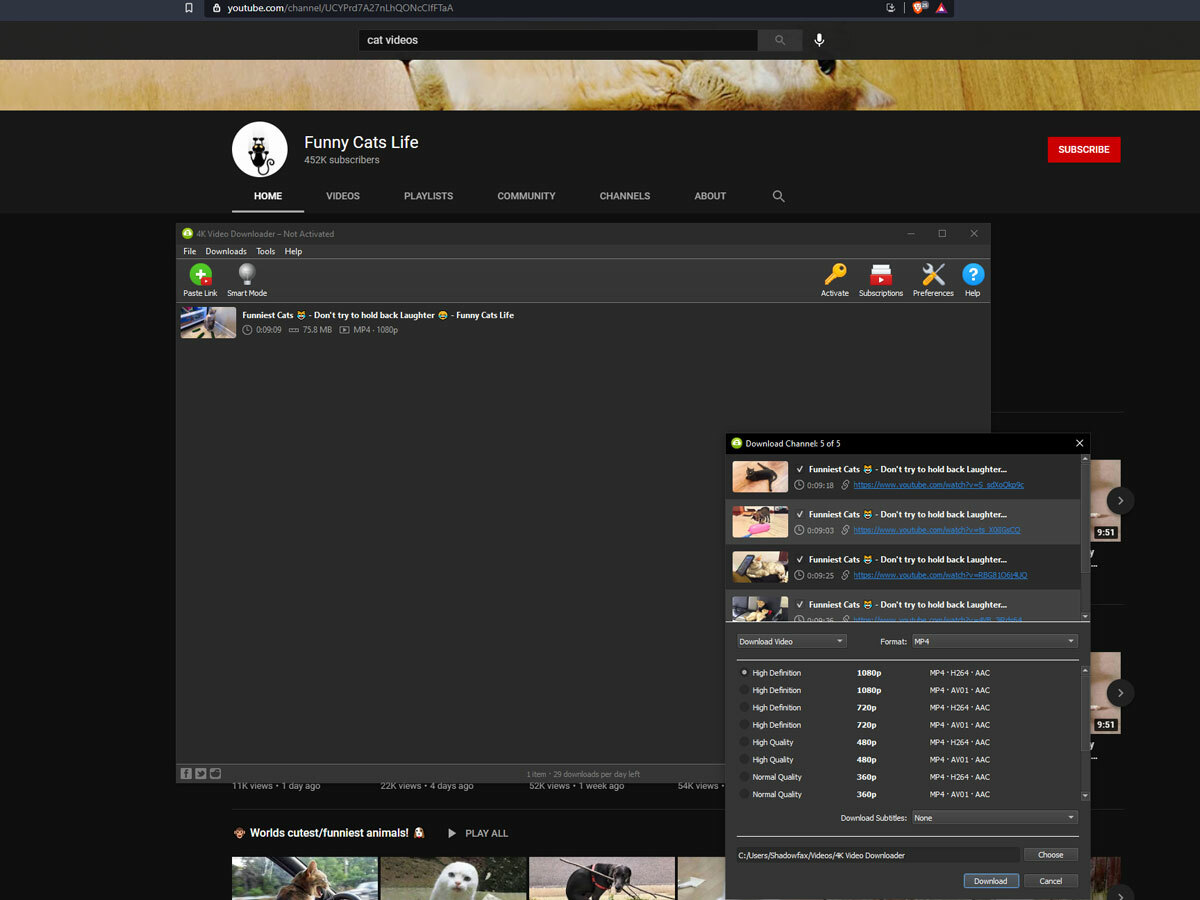Open the Help menu in the menu bar
This screenshot has height=900, width=1200.
[x=293, y=251]
